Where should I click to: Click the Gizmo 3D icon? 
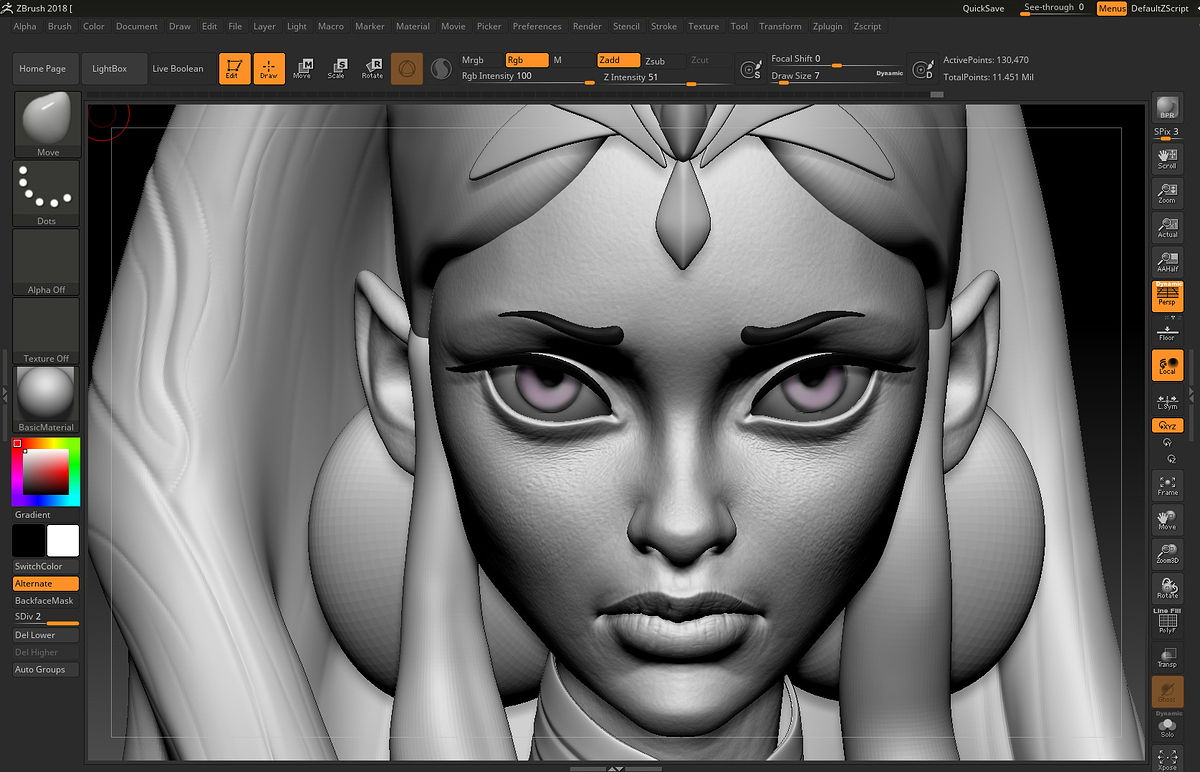(x=407, y=69)
